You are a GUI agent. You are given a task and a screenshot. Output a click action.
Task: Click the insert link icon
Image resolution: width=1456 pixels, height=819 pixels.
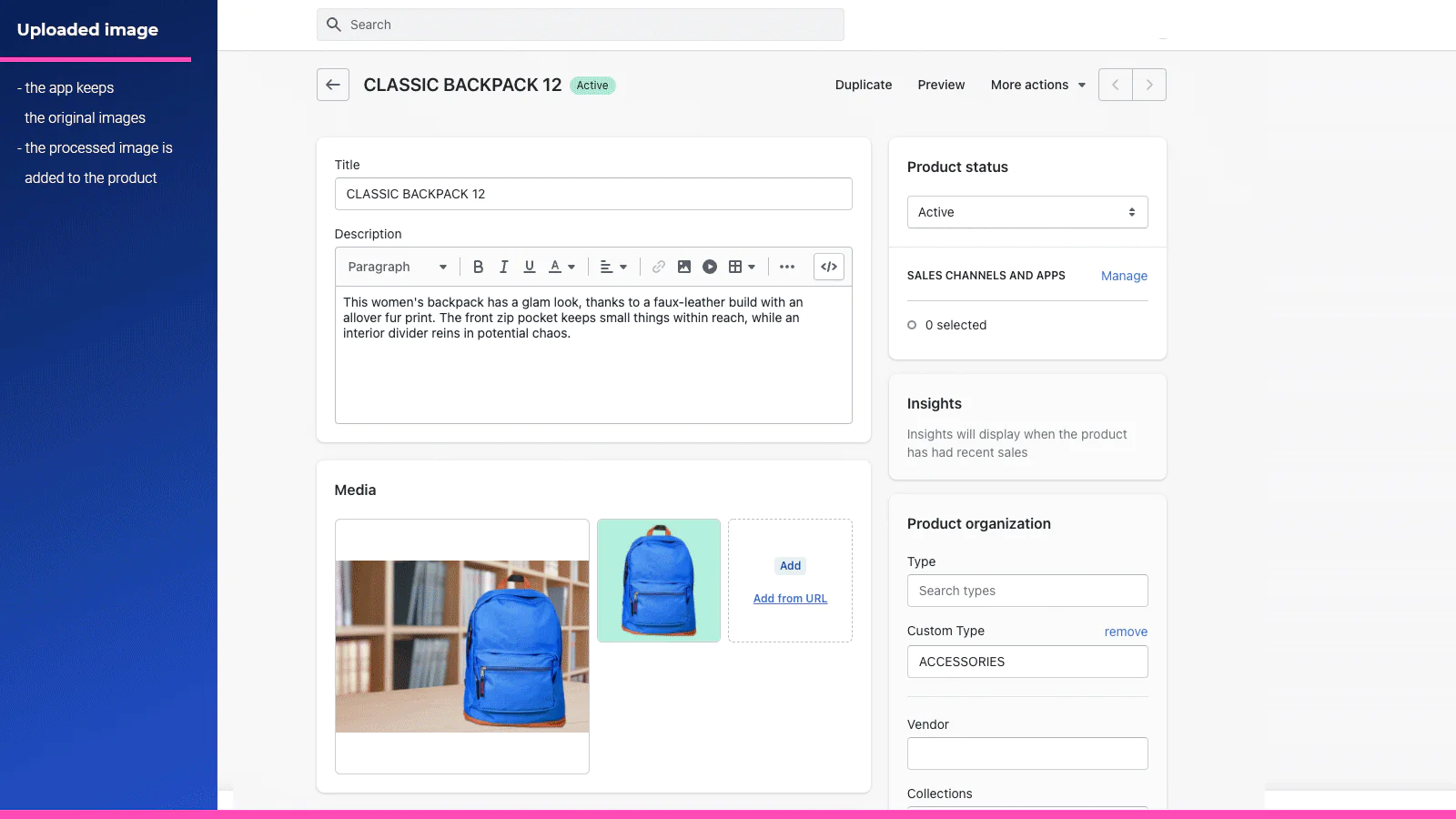[659, 267]
